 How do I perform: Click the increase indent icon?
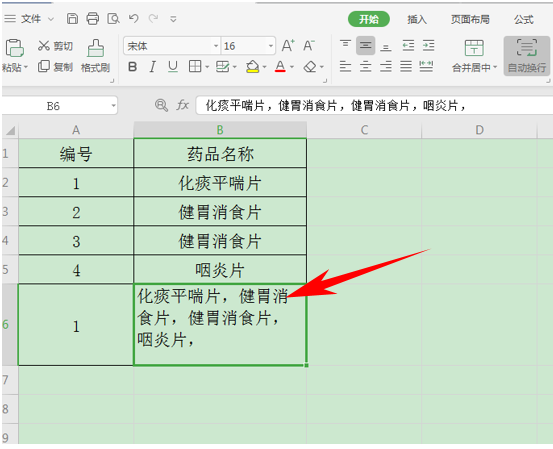point(429,45)
